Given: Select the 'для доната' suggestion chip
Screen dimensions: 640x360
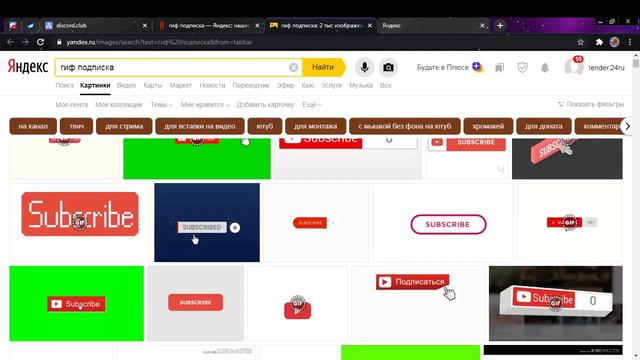Looking at the screenshot, I should coord(544,126).
